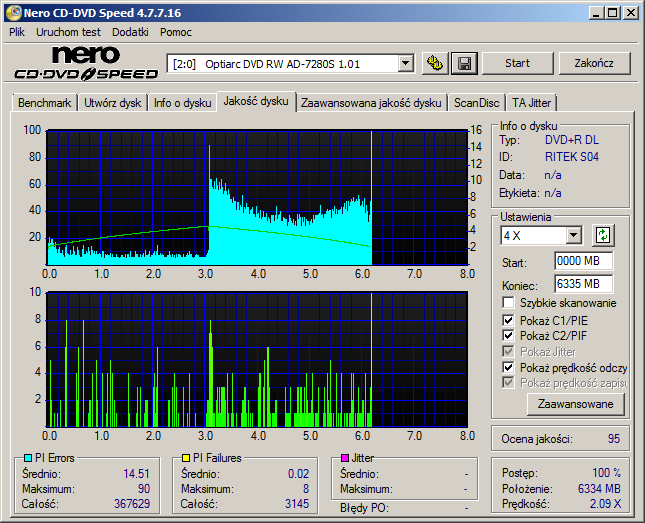645x523 pixels.
Task: Click the Start button
Action: pyautogui.click(x=517, y=63)
